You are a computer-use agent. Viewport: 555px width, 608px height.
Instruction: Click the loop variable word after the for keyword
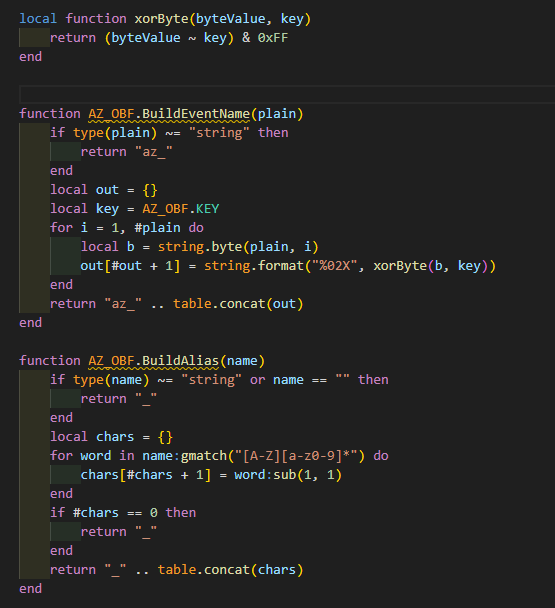(x=96, y=456)
